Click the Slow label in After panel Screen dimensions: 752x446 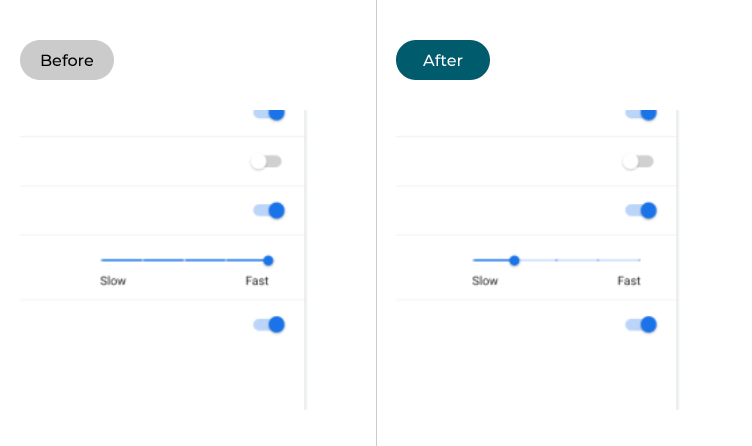(485, 281)
